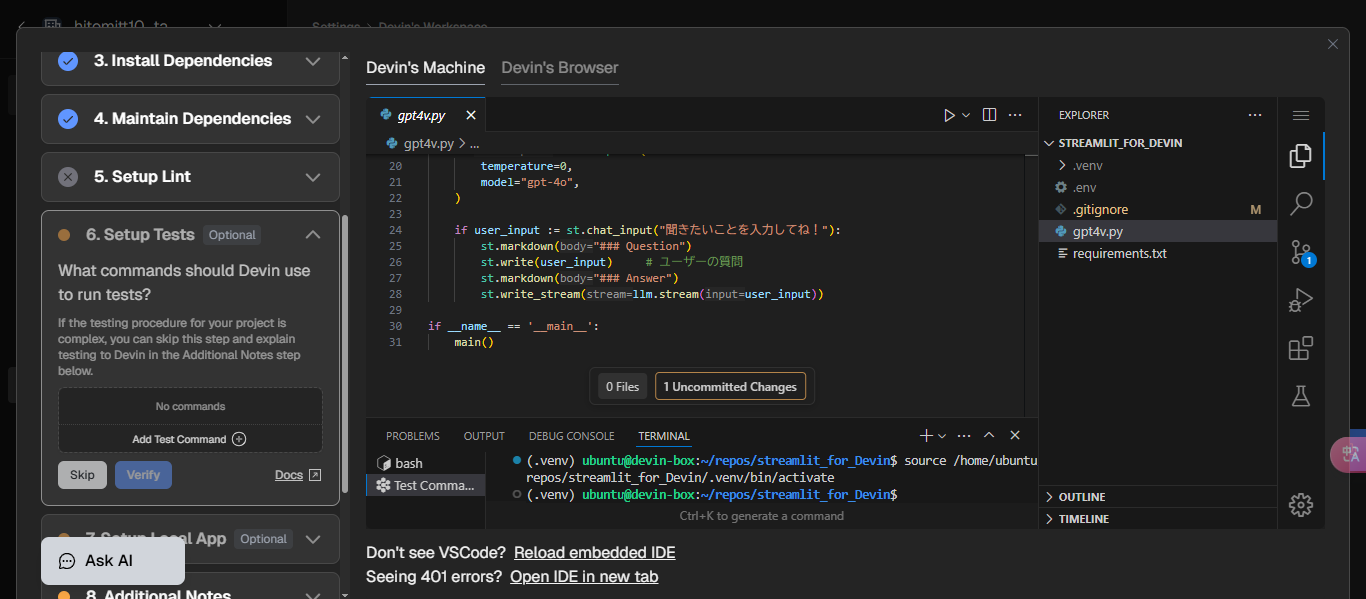Expand the Setup Local App section

coord(313,539)
